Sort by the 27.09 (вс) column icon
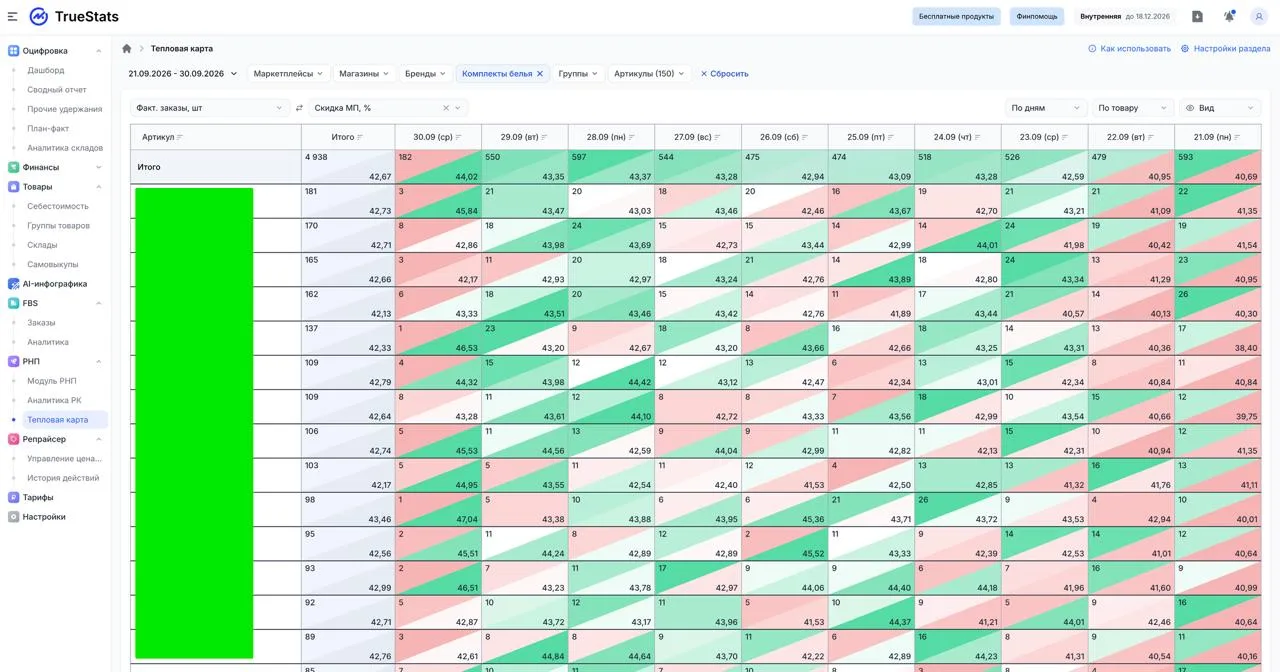This screenshot has height=672, width=1280. [x=719, y=137]
